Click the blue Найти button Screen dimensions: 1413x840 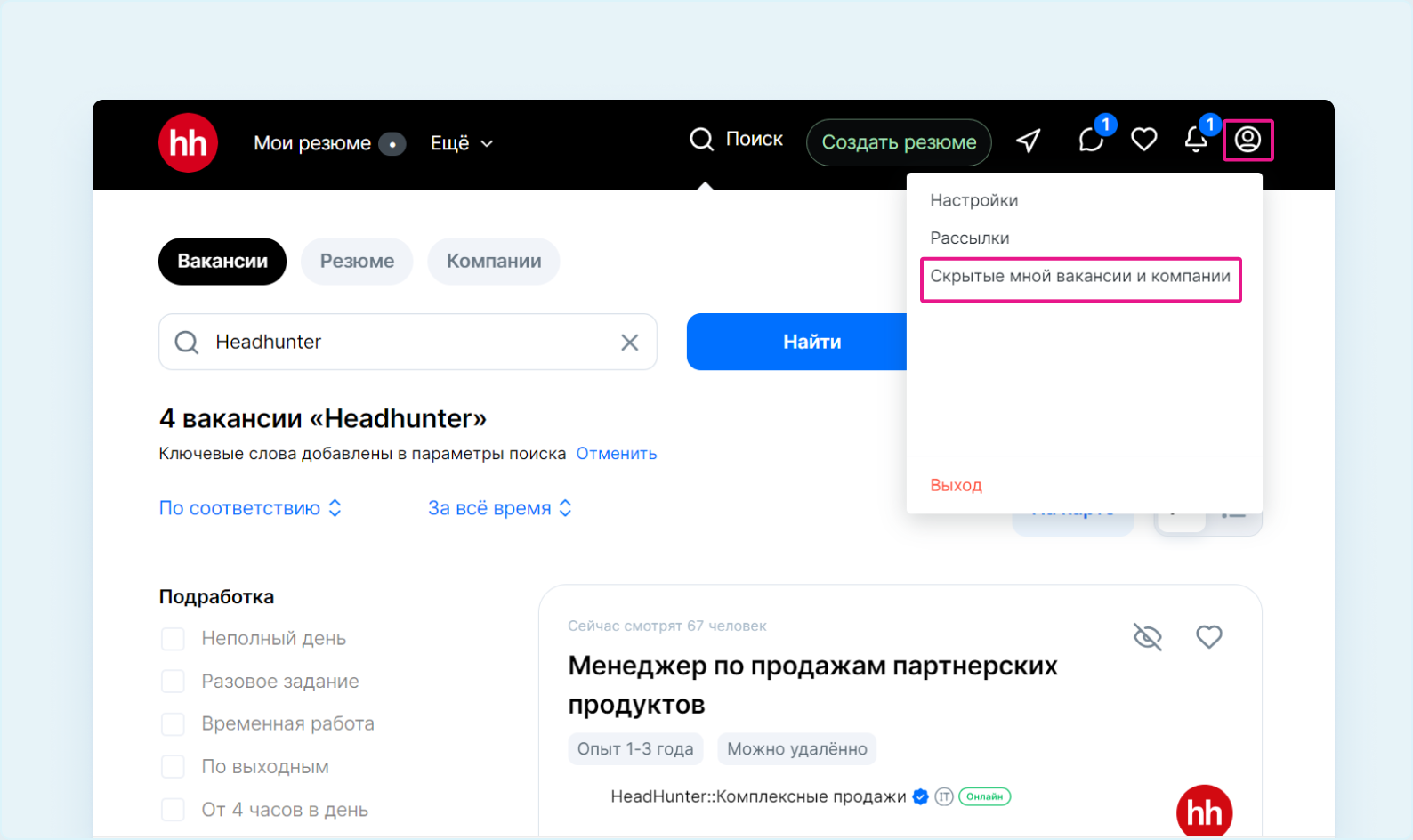coord(797,342)
